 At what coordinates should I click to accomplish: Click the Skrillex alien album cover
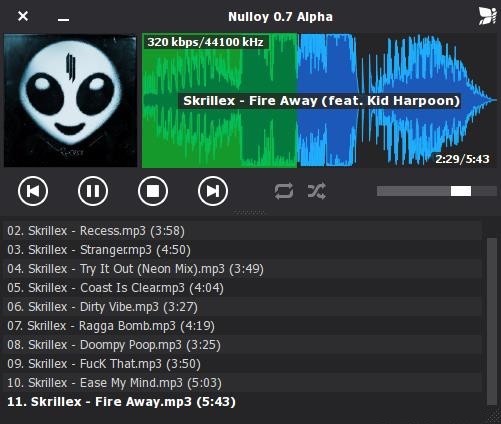pos(70,100)
